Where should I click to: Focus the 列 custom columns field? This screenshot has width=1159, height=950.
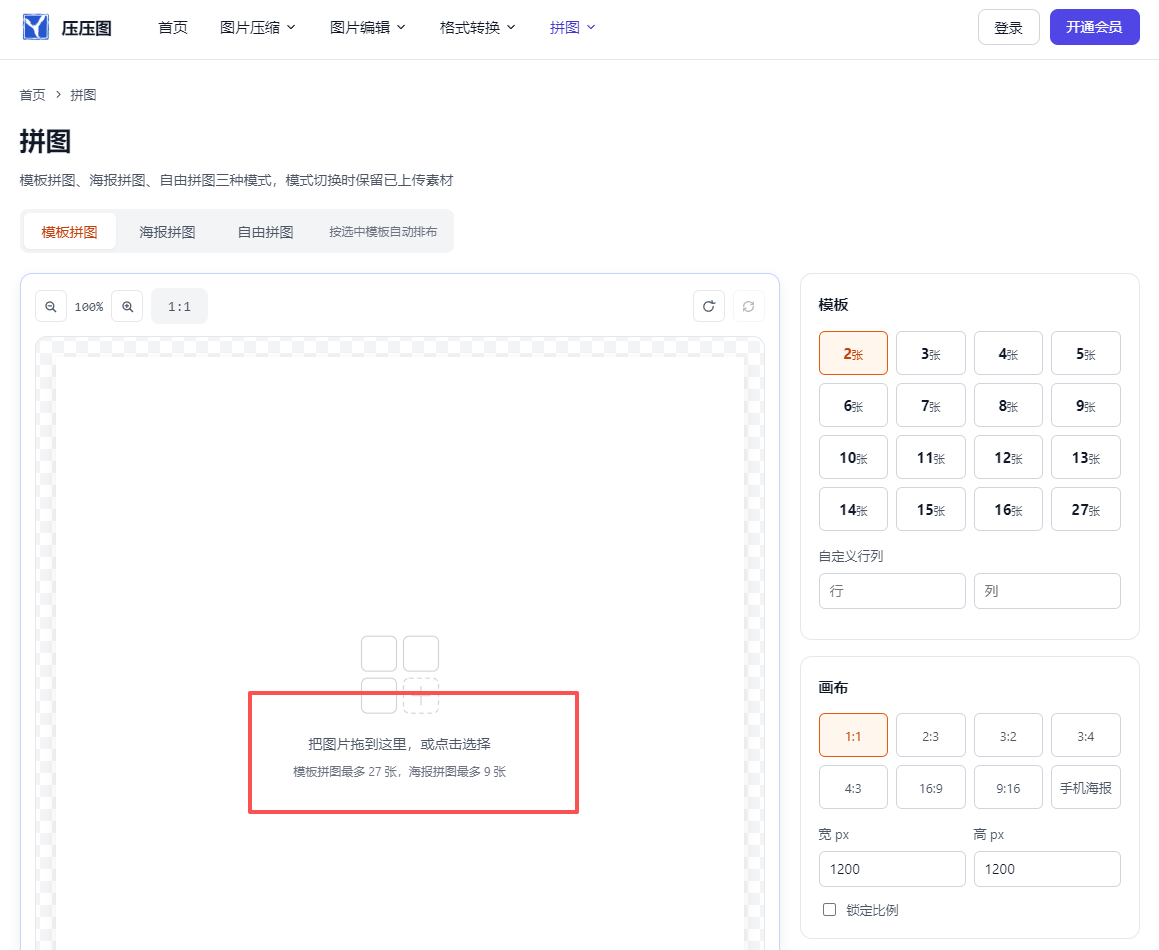1047,591
